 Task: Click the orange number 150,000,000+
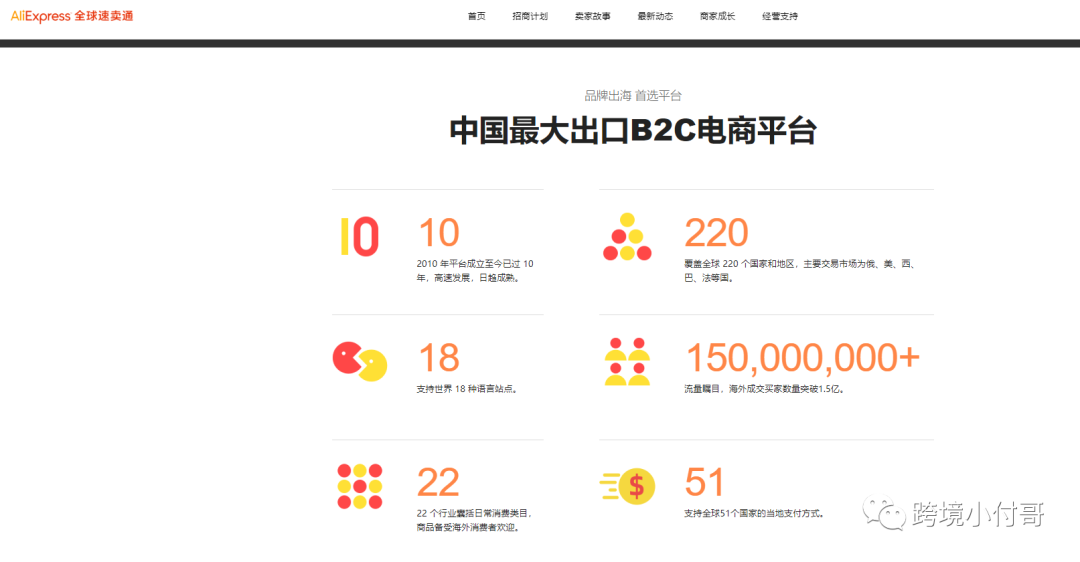[802, 357]
